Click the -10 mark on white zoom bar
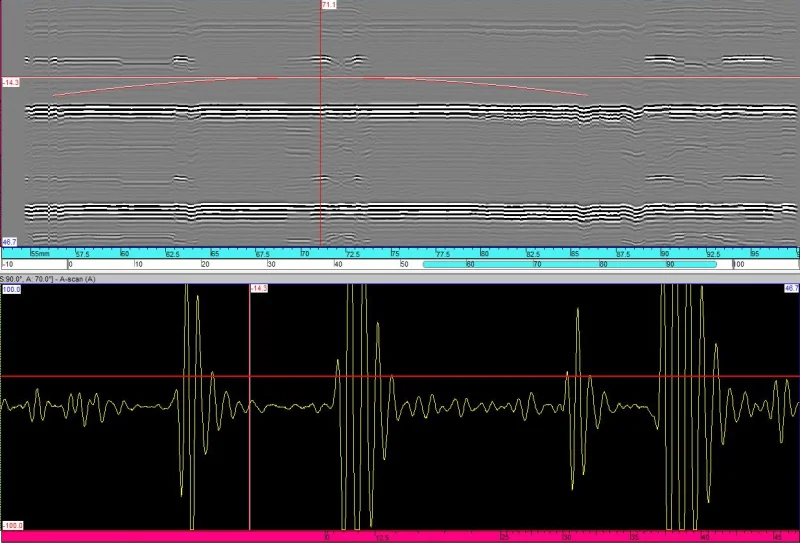The image size is (800, 543). (x=8, y=264)
